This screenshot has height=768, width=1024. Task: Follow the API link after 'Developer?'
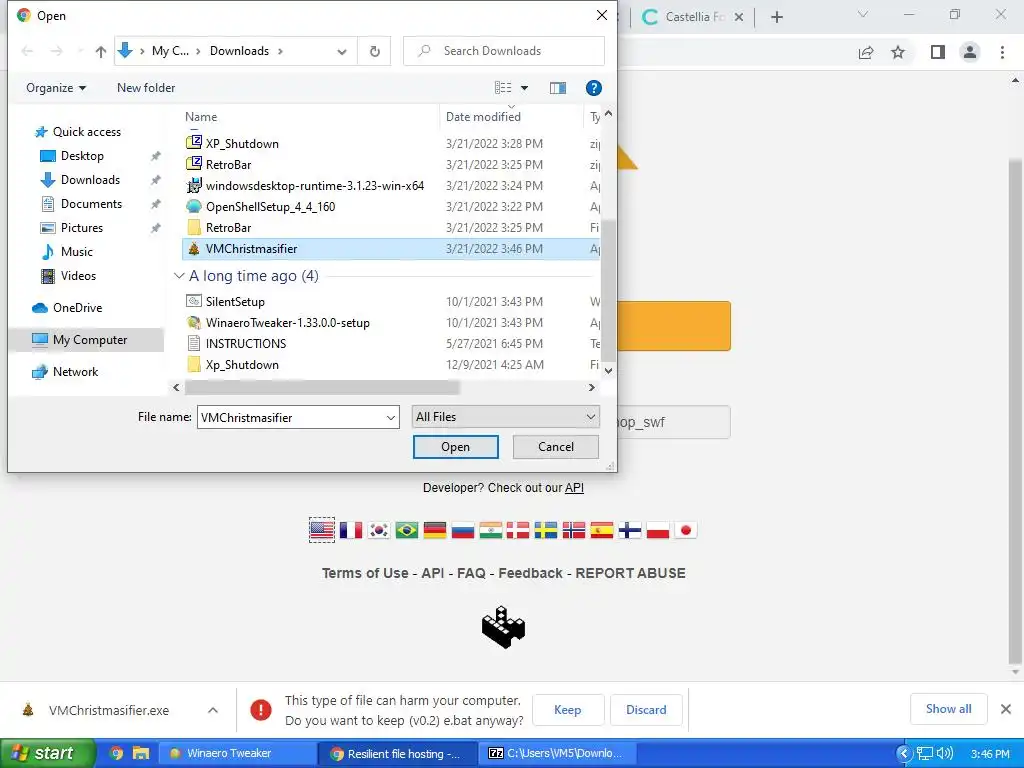pos(574,488)
